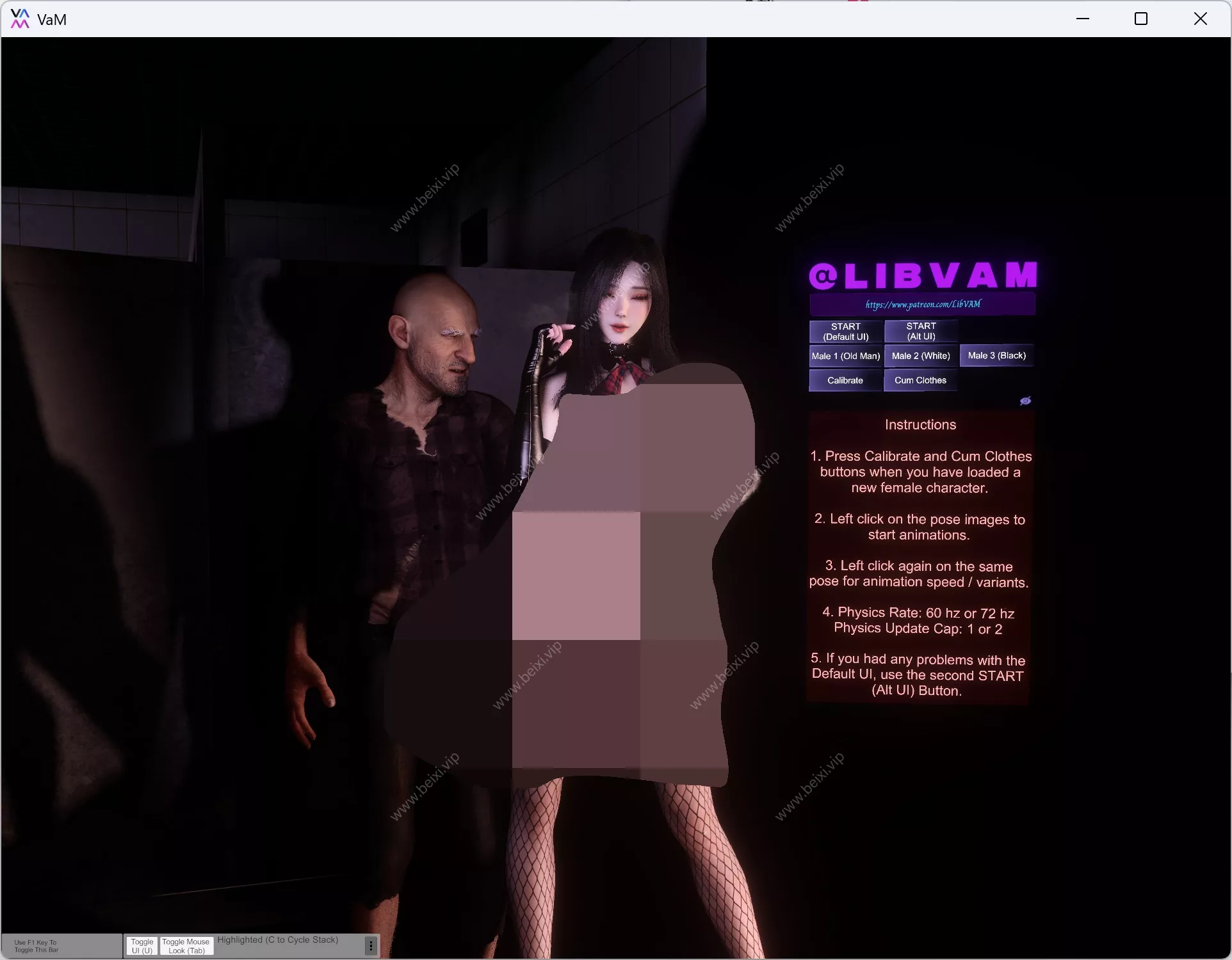Toggle Mouse Look (Tab) button

[186, 946]
